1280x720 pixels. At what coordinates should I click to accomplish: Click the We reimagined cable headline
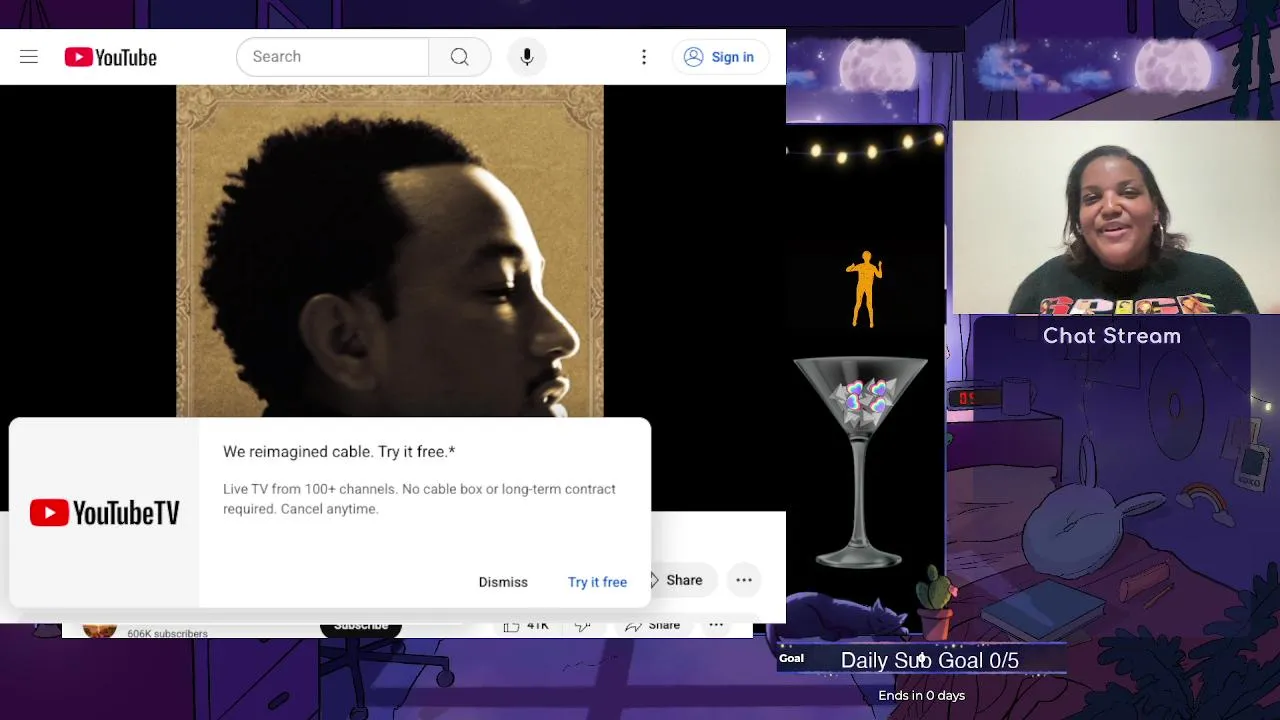click(x=339, y=452)
